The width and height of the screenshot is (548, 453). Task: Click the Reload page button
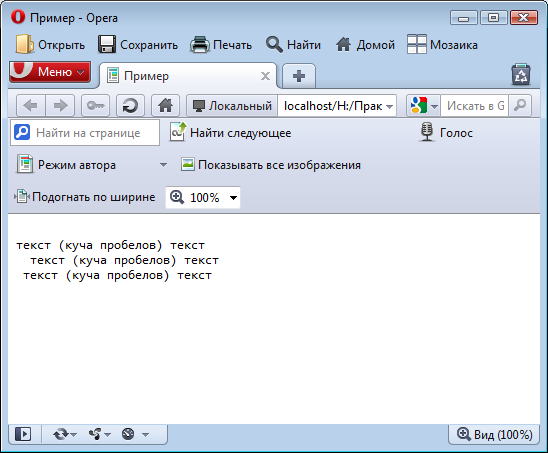[130, 105]
